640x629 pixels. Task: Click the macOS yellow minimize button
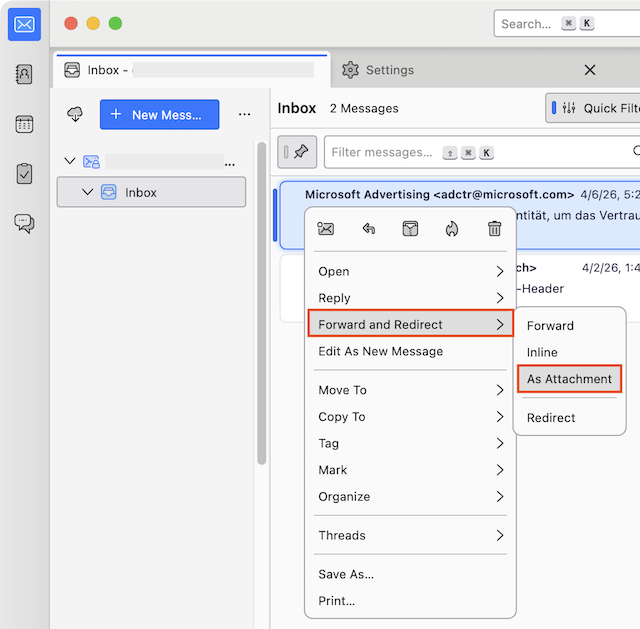tap(93, 23)
